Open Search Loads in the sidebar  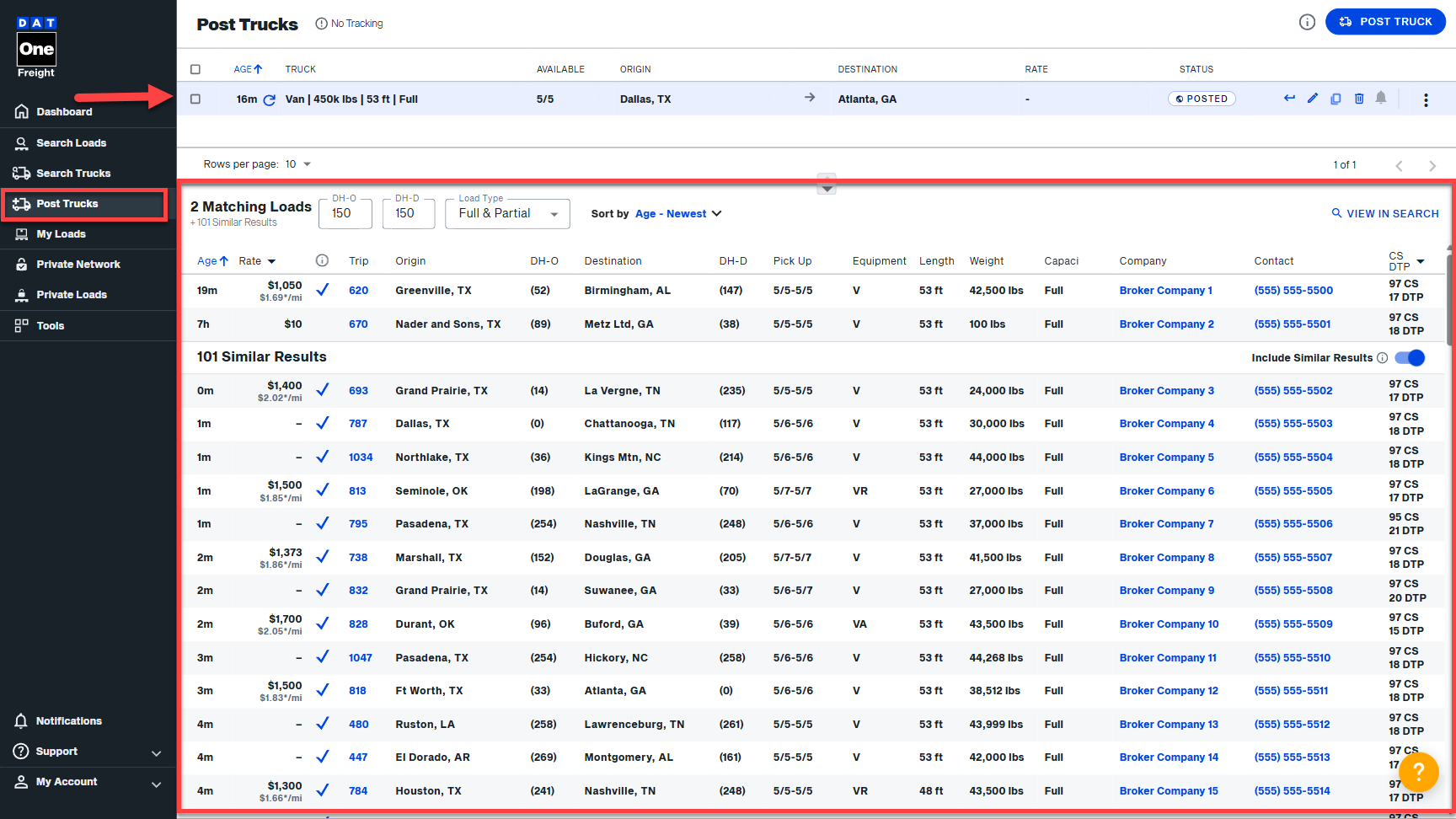71,143
